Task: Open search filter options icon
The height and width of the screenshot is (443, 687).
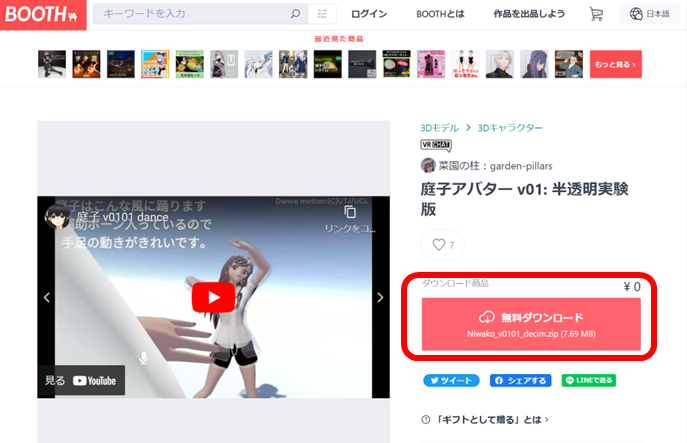Action: [321, 15]
